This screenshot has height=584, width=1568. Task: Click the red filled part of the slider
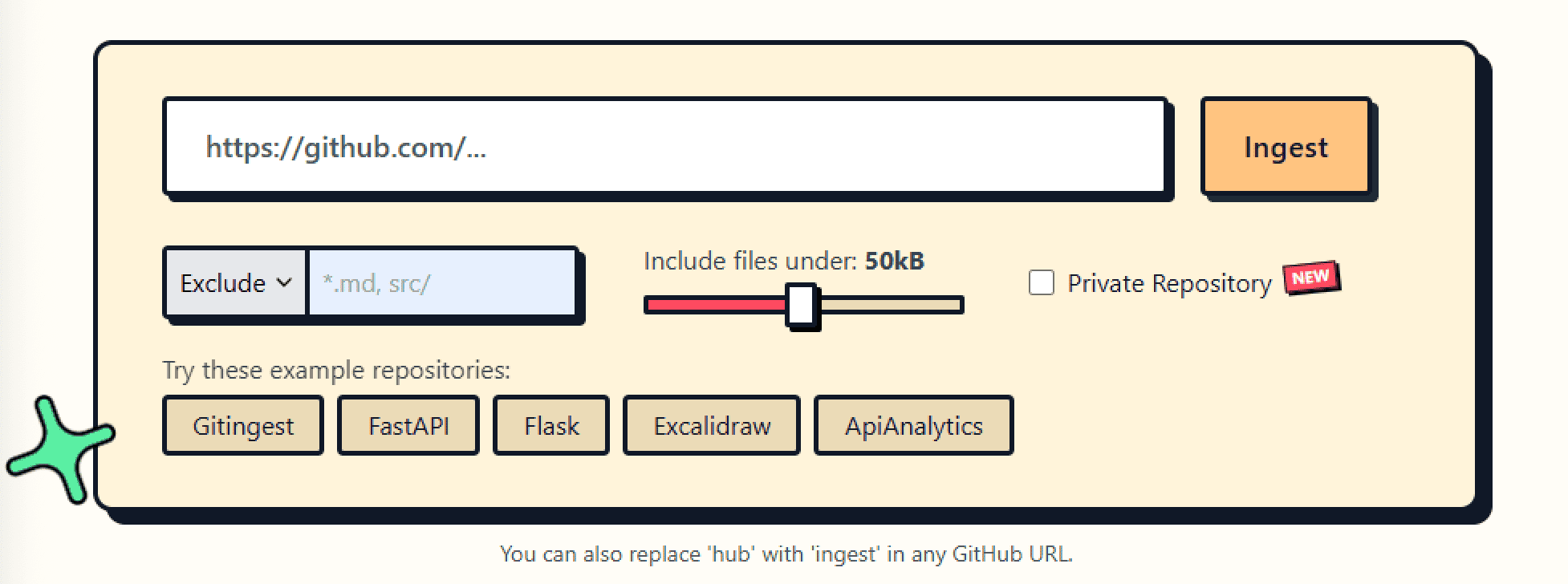coord(714,306)
